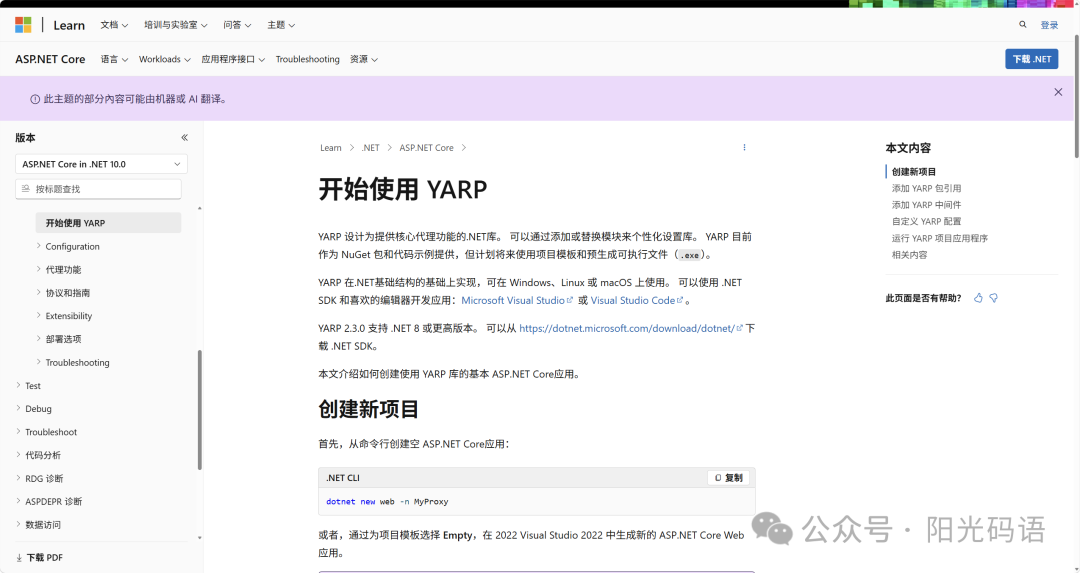
Task: Click the .NET breadcrumb link
Action: pos(371,148)
